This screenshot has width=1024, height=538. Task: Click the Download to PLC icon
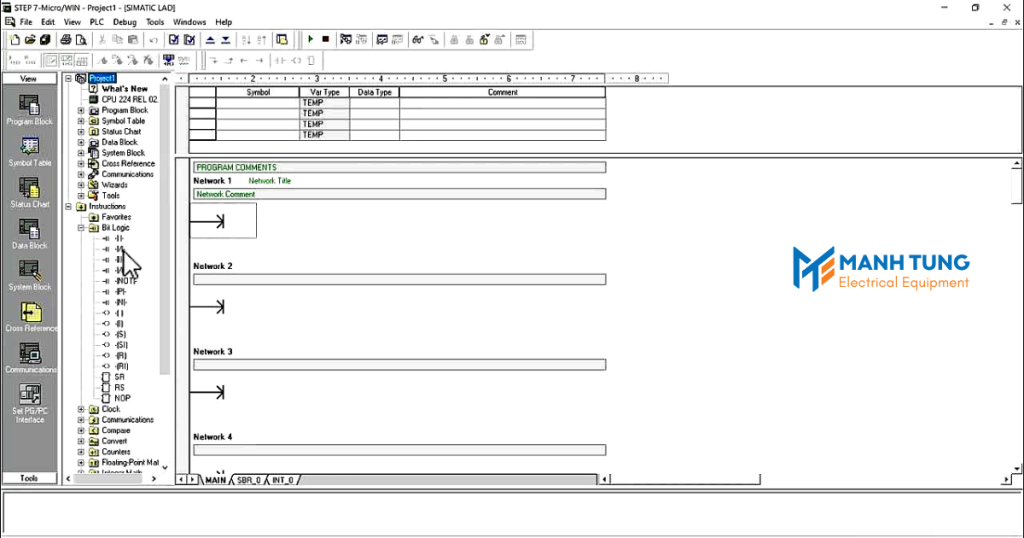click(226, 40)
